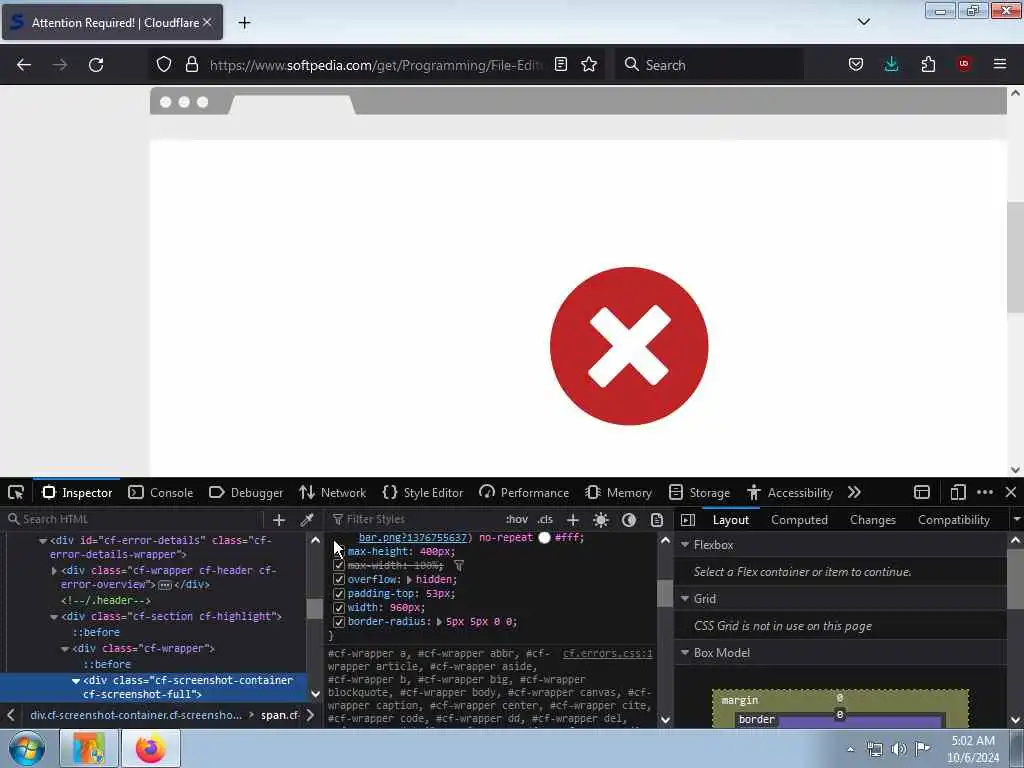Uncheck the max-width: 100% declaration
Image resolution: width=1024 pixels, height=768 pixels.
point(339,566)
